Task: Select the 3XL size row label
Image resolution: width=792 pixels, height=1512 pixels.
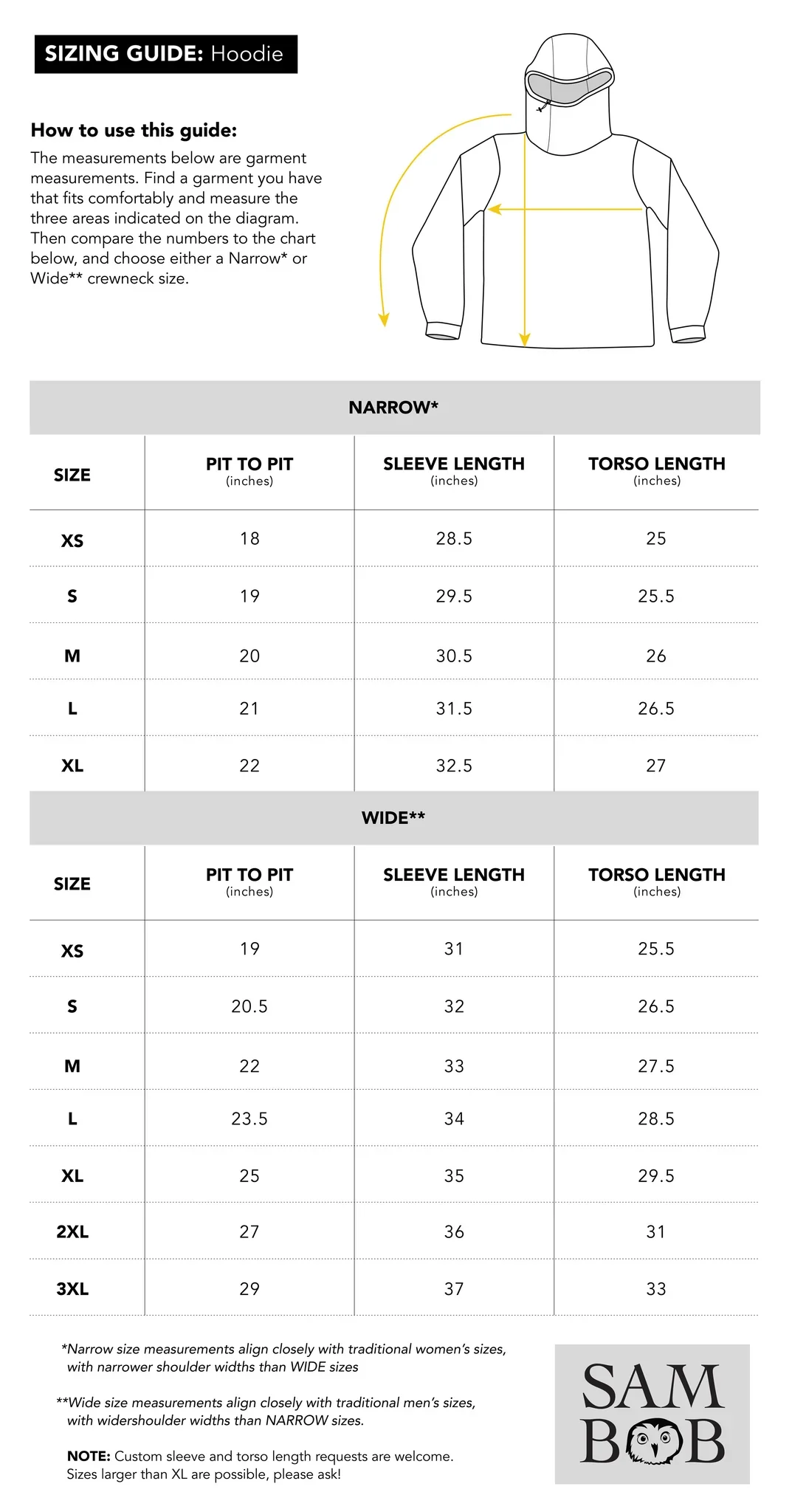Action: (x=72, y=1289)
